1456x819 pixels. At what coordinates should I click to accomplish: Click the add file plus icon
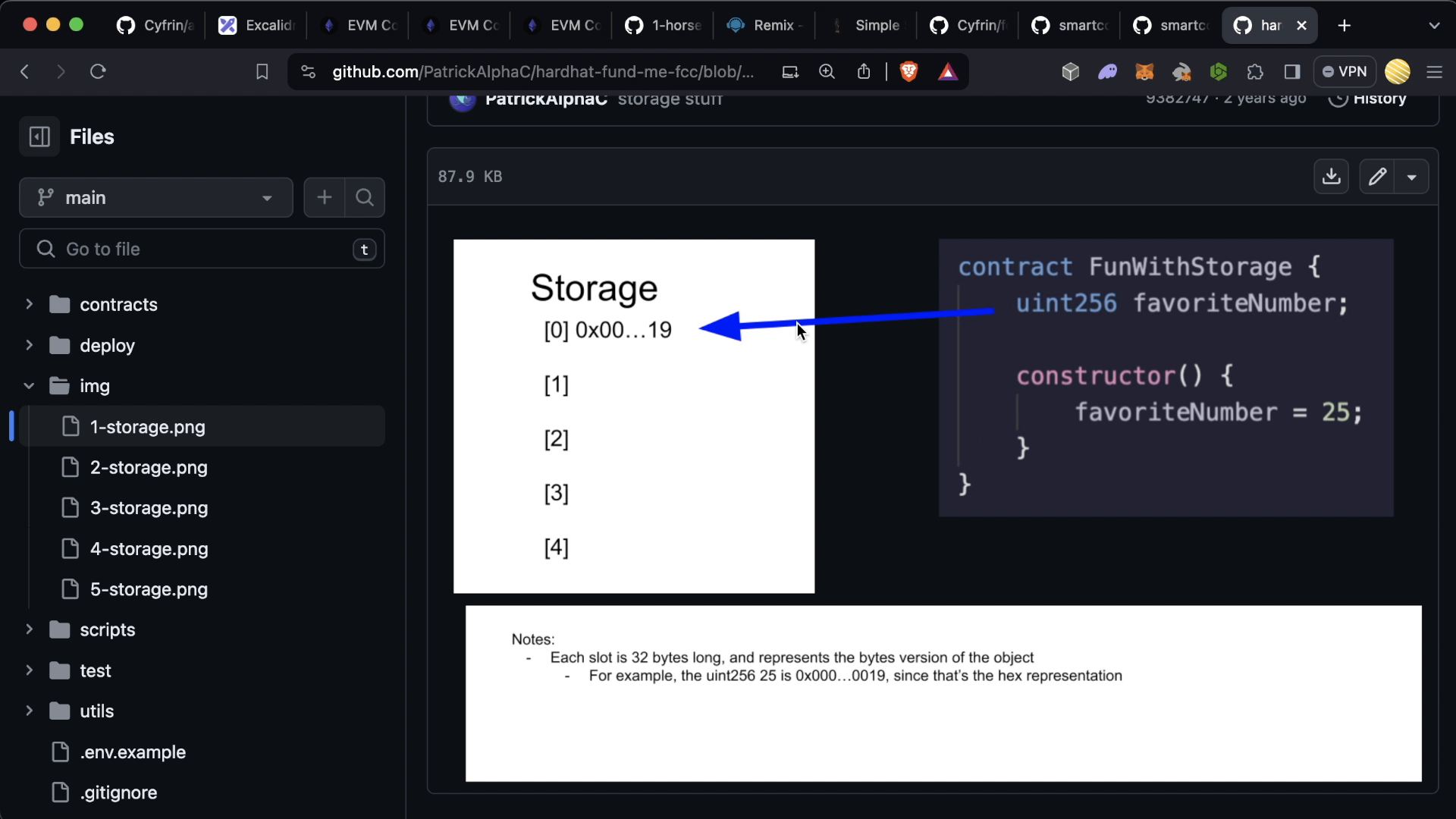[x=325, y=198]
